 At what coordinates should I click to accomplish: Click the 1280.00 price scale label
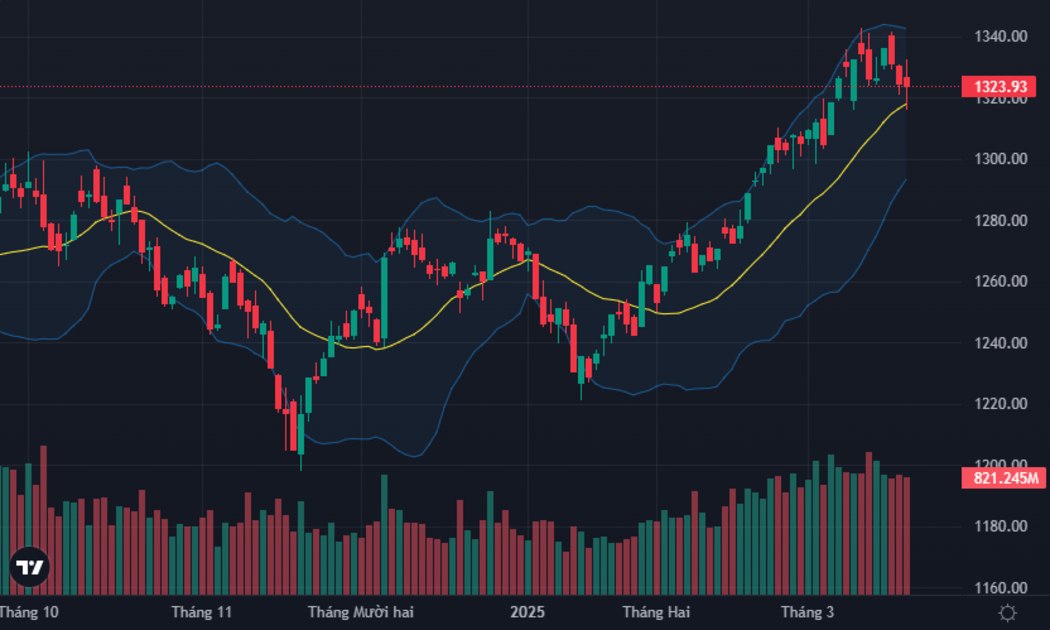(x=1000, y=220)
